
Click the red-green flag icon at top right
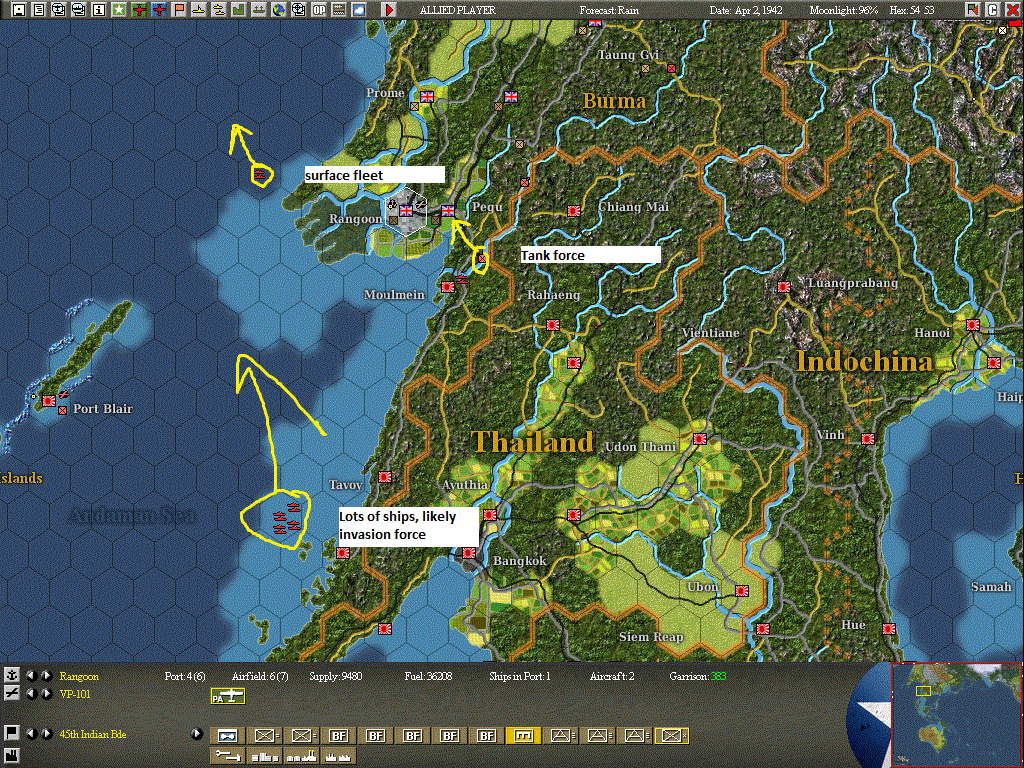click(973, 9)
